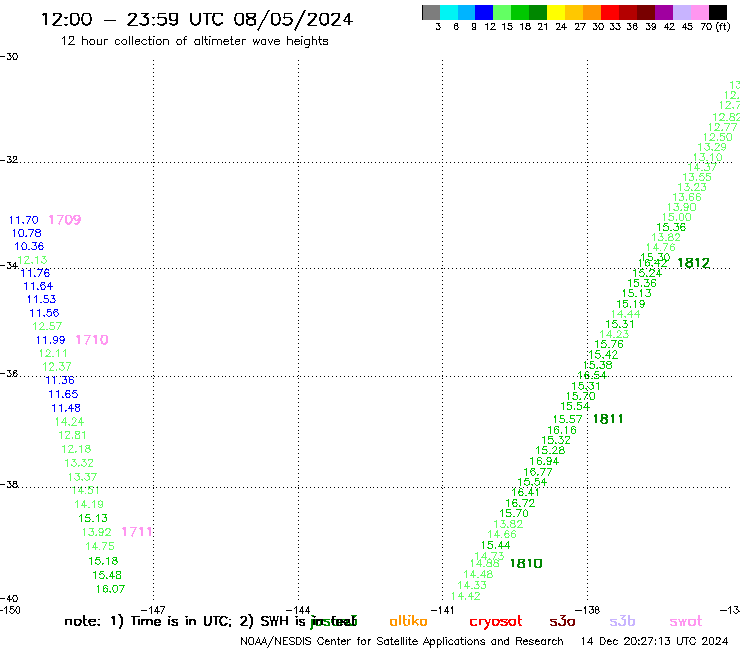Image resolution: width=740 pixels, height=650 pixels.
Task: Select the 16.77 reading
Action: [x=538, y=472]
